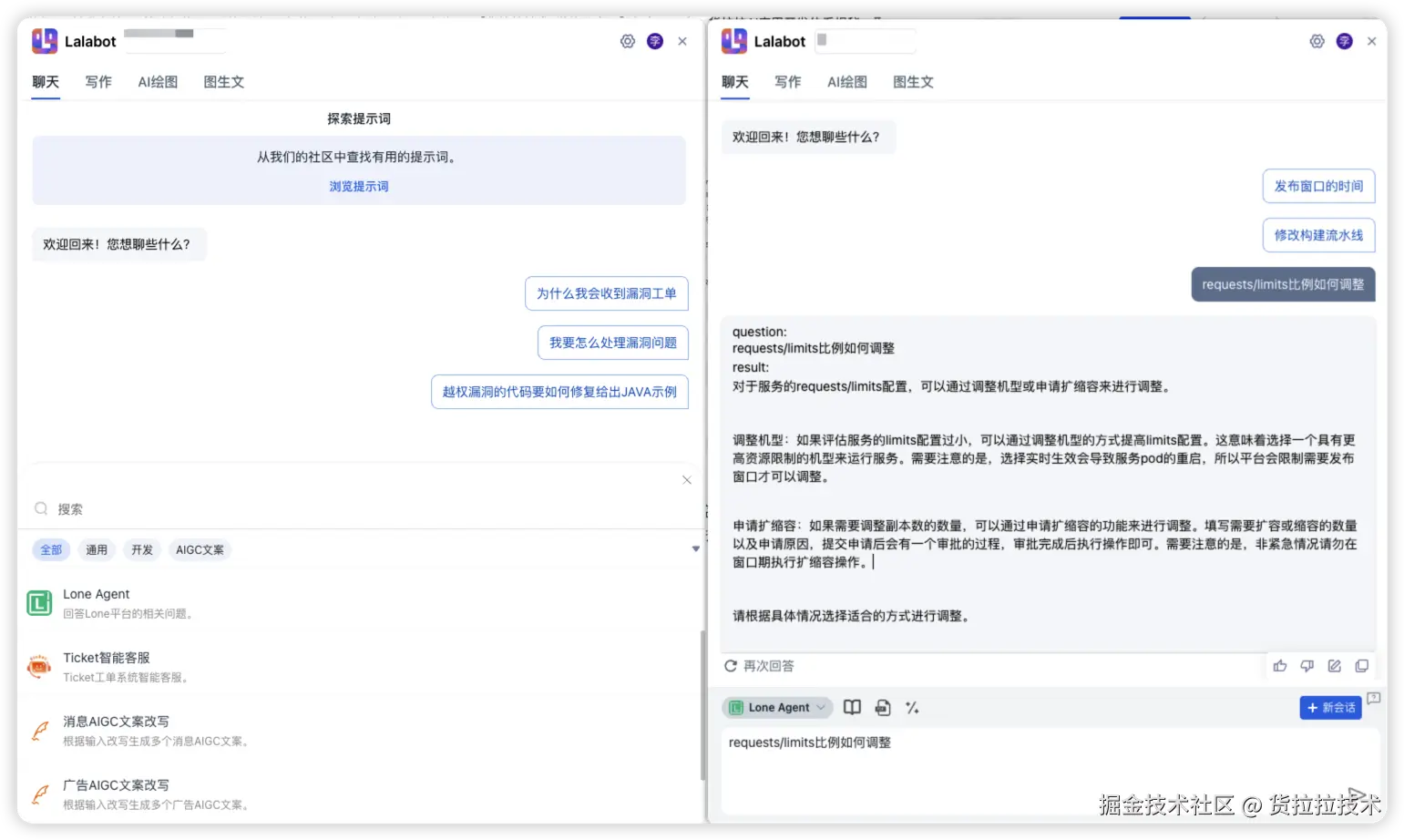
Task: Click the Ticket智能客服 robot icon
Action: coord(39,667)
